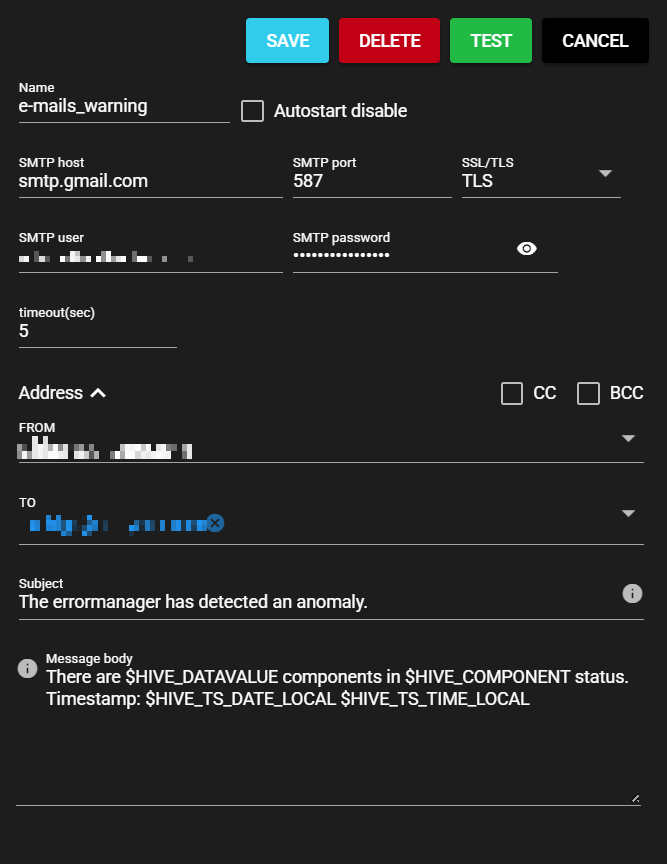Click the info icon next to Message body
The height and width of the screenshot is (864, 667).
tap(28, 668)
